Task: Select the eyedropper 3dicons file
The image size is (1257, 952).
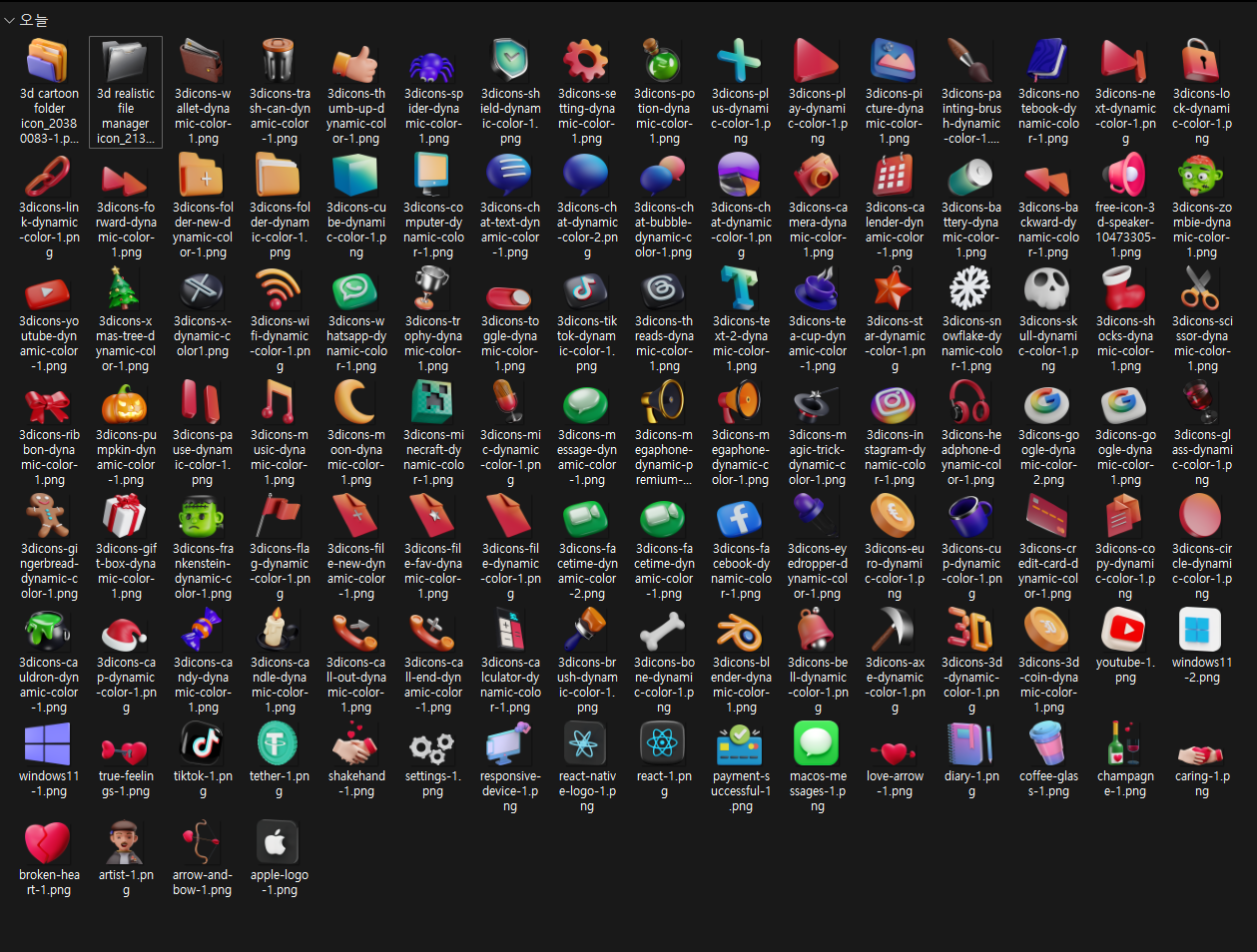Action: (x=818, y=547)
